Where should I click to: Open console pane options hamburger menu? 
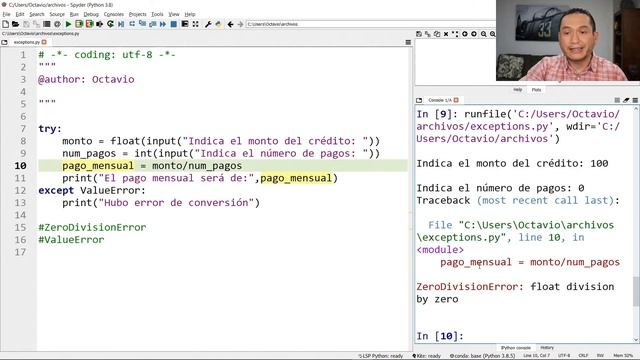coord(635,100)
